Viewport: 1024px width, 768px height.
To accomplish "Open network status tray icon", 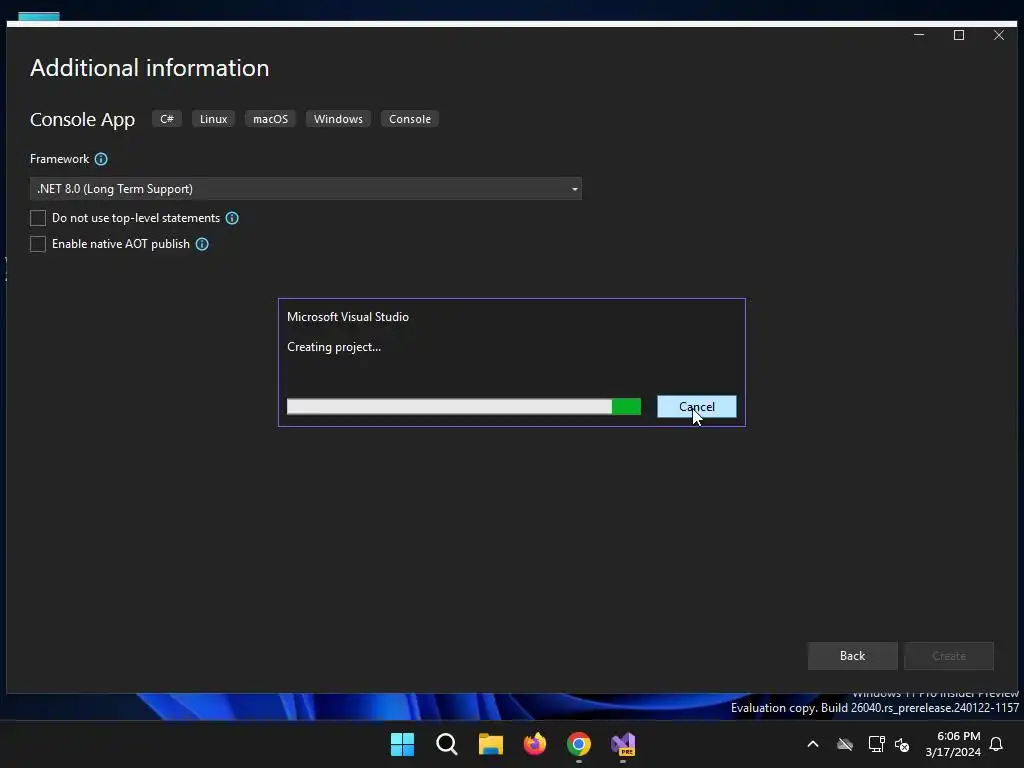I will [876, 744].
